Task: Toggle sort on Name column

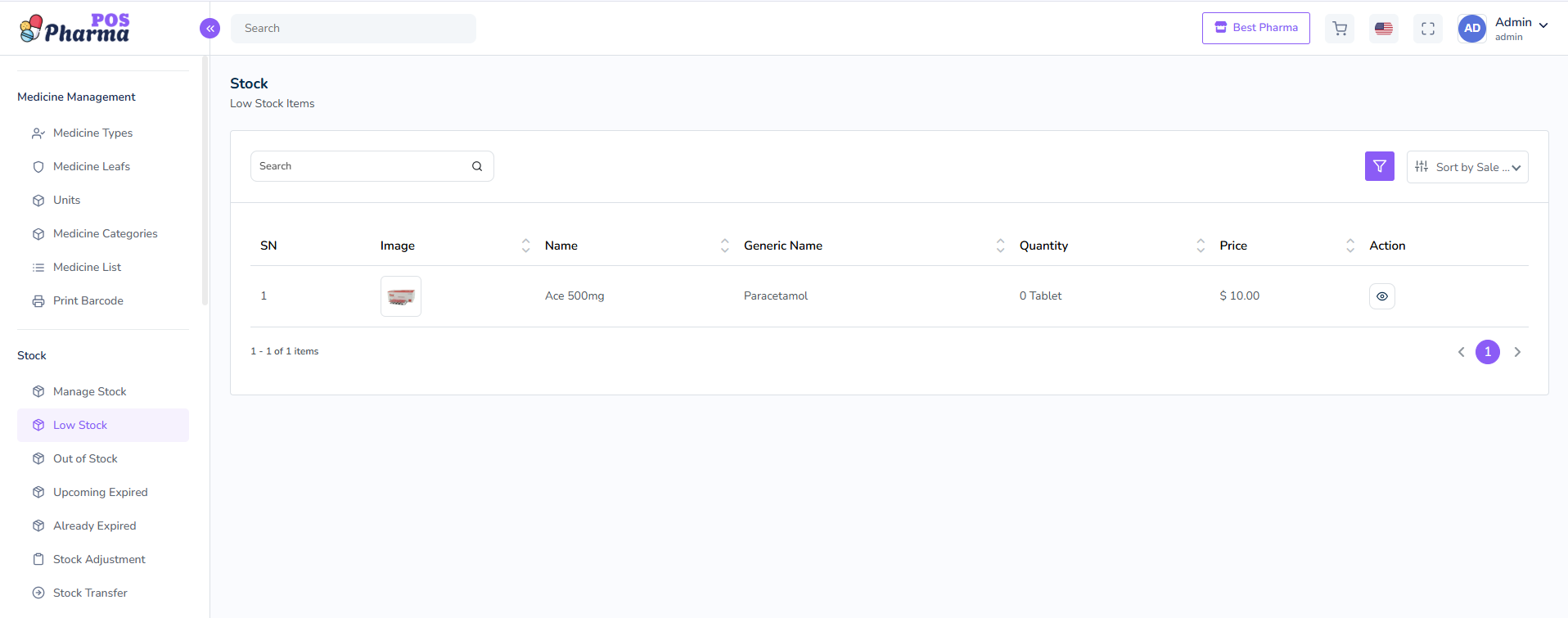Action: click(724, 246)
